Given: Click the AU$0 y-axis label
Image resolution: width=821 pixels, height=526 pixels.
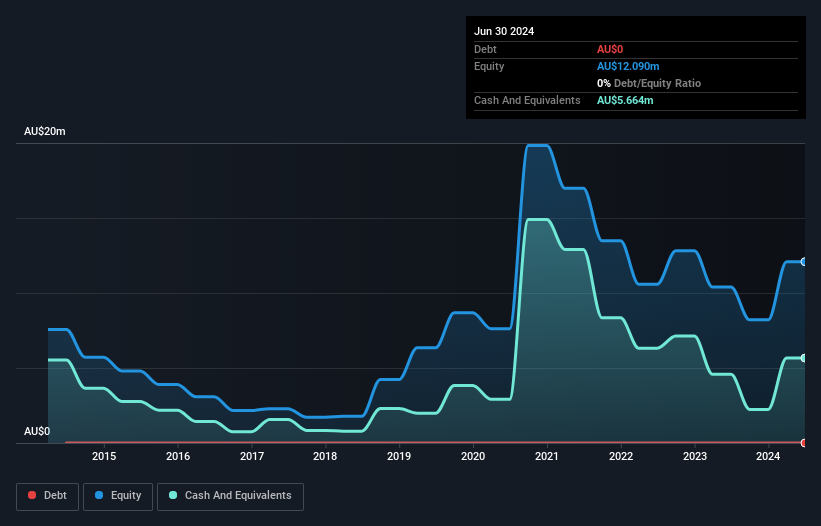Looking at the screenshot, I should pos(37,431).
